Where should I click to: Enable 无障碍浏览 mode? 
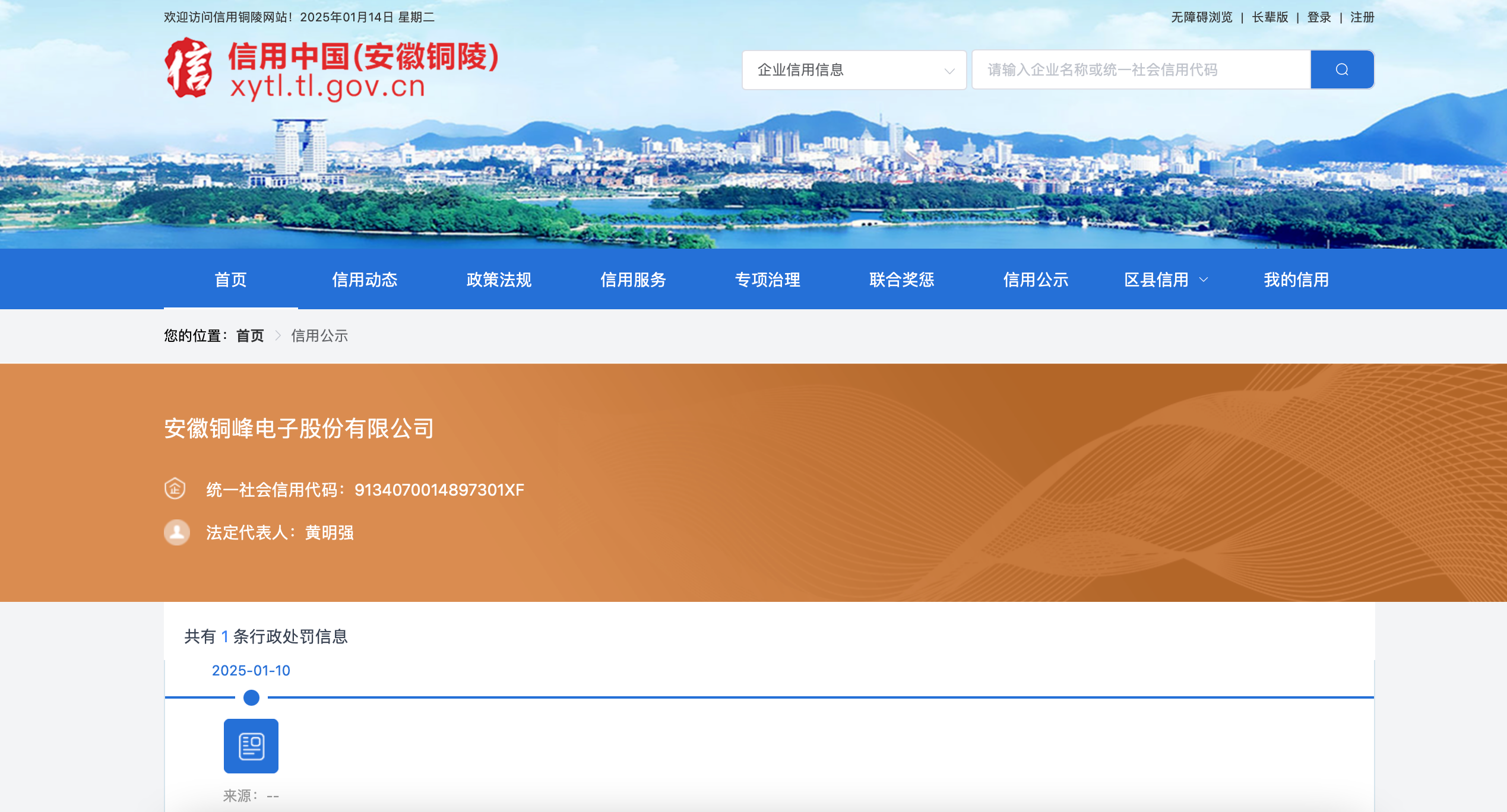1201,17
